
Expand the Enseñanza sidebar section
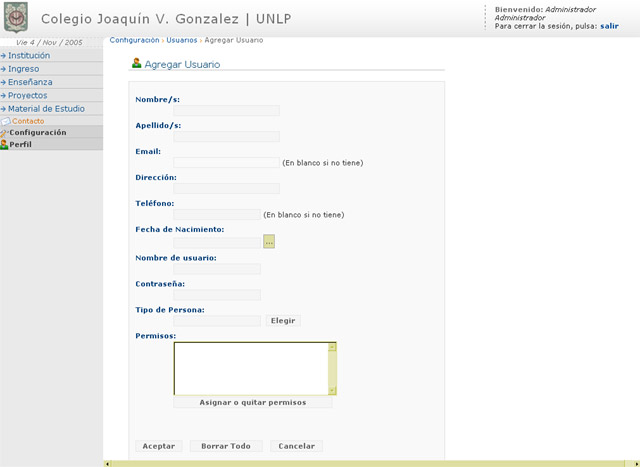tap(29, 82)
